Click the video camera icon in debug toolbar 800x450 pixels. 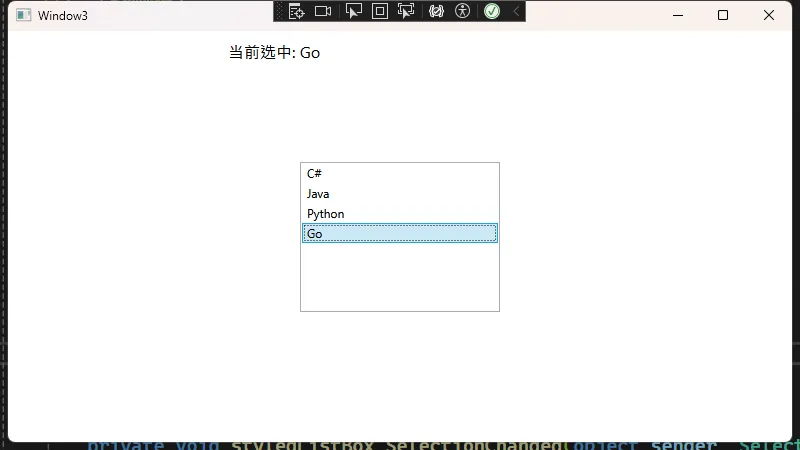[323, 11]
